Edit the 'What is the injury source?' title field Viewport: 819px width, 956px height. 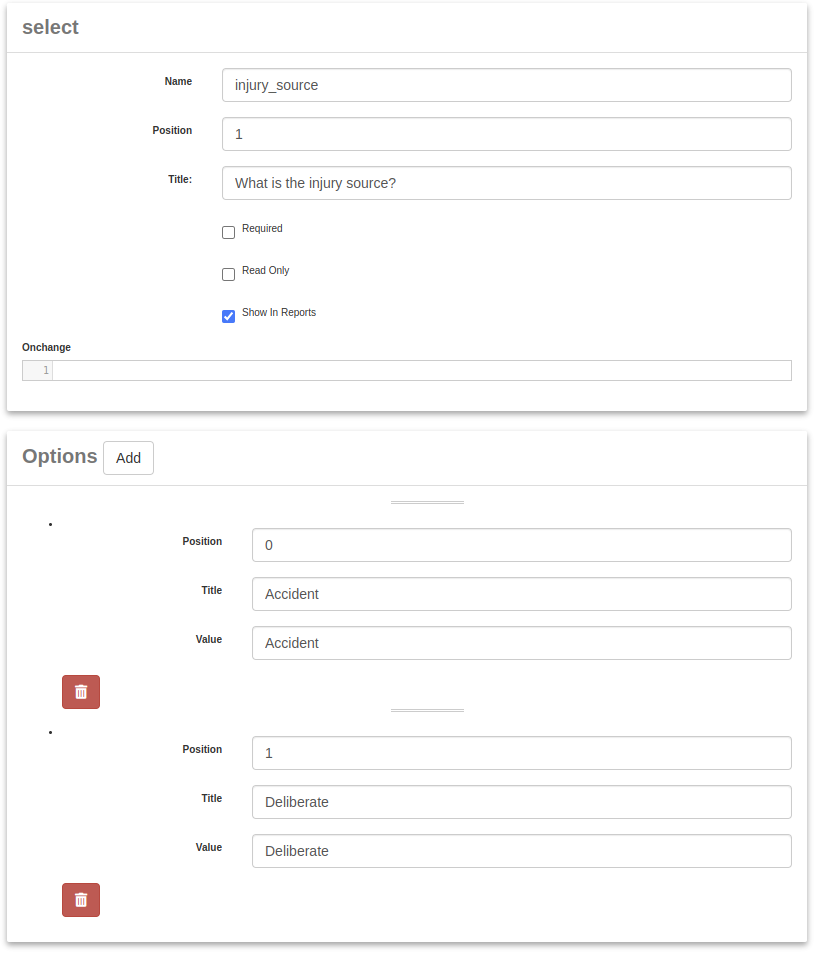click(x=506, y=183)
